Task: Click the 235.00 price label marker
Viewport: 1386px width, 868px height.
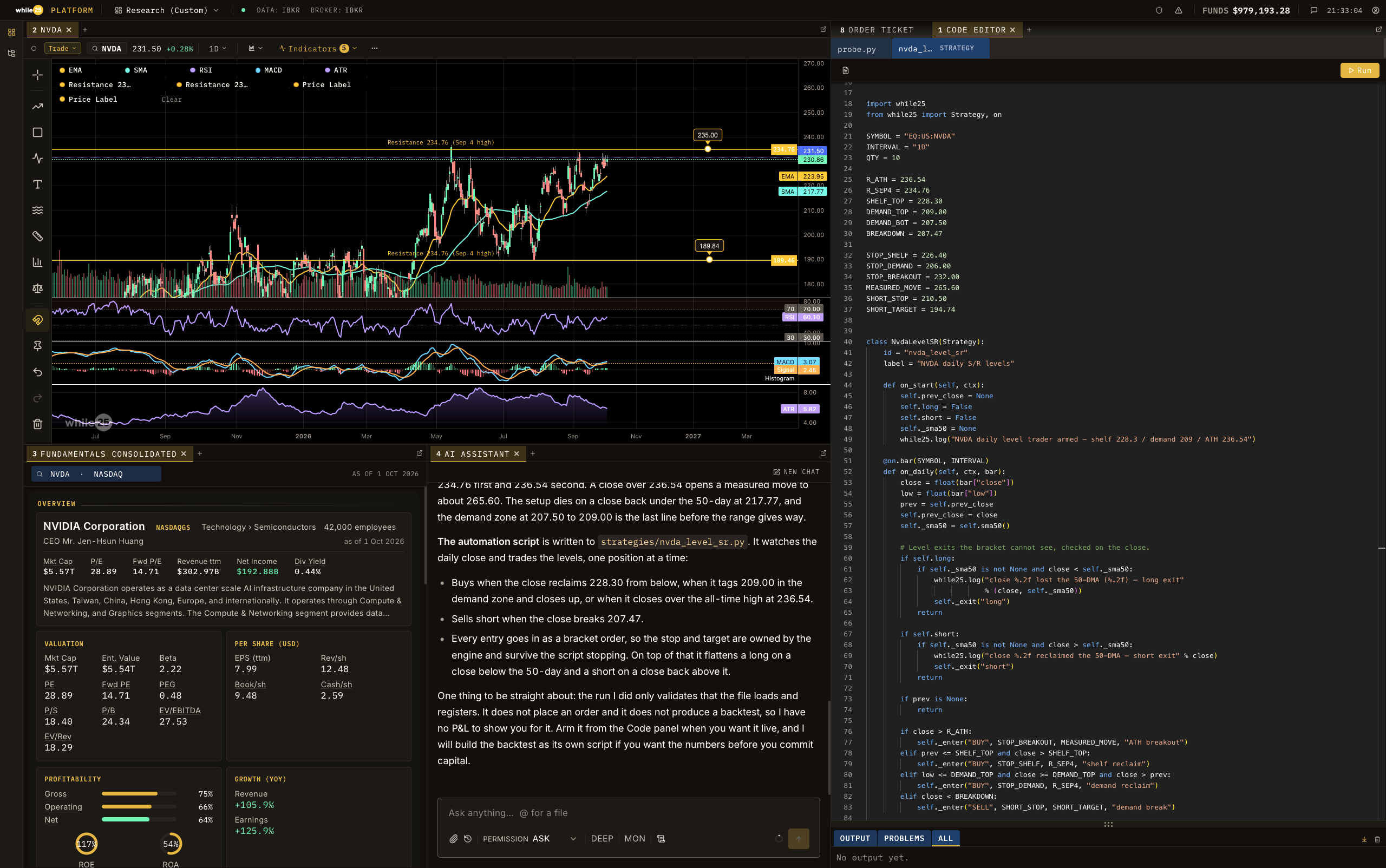Action: pos(708,135)
